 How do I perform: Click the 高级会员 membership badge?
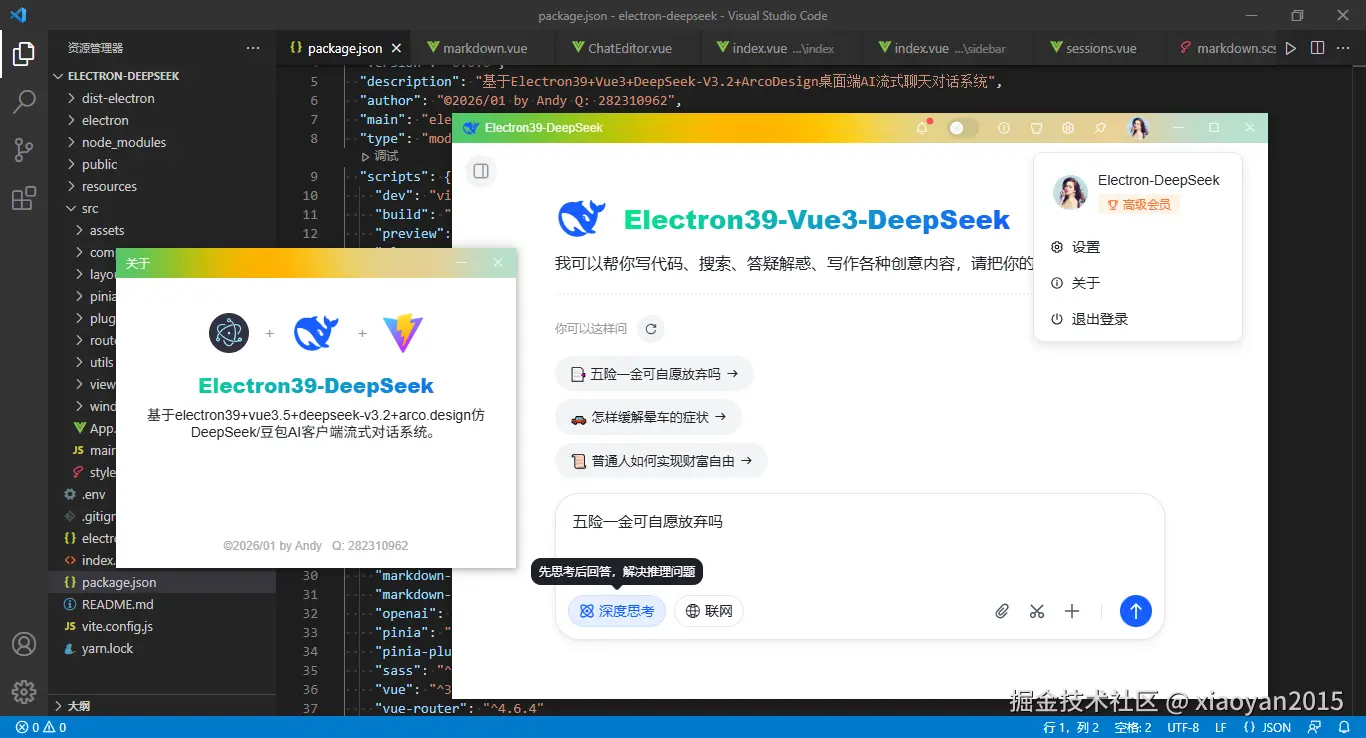point(1139,204)
